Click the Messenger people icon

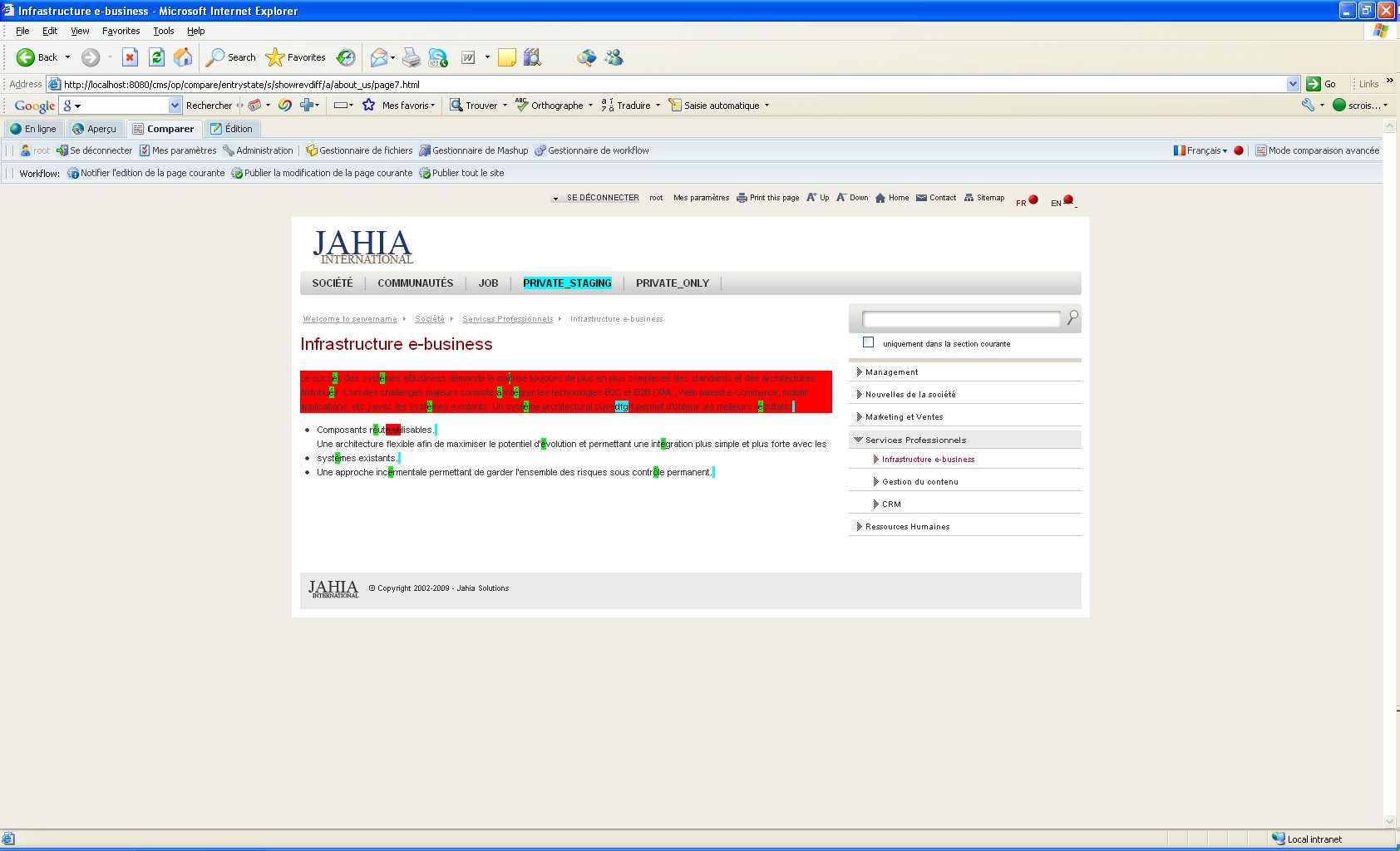pos(614,57)
